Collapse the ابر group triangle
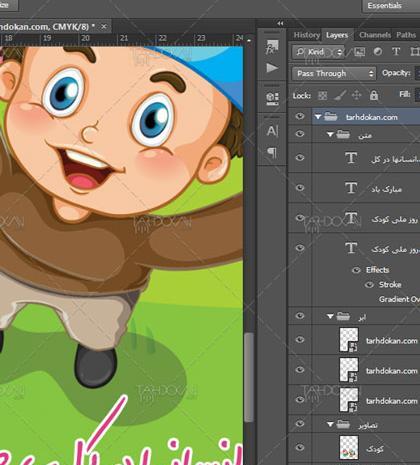420x465 pixels. [330, 316]
